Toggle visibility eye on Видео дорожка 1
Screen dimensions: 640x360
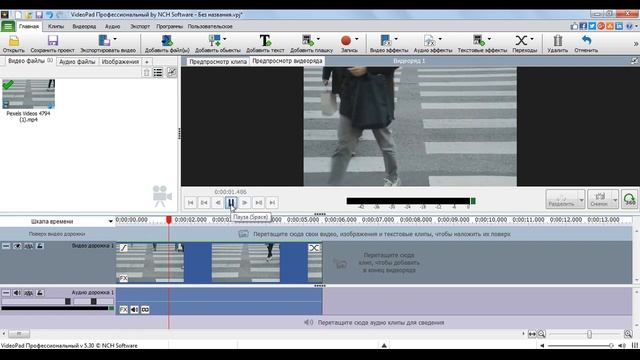point(17,246)
